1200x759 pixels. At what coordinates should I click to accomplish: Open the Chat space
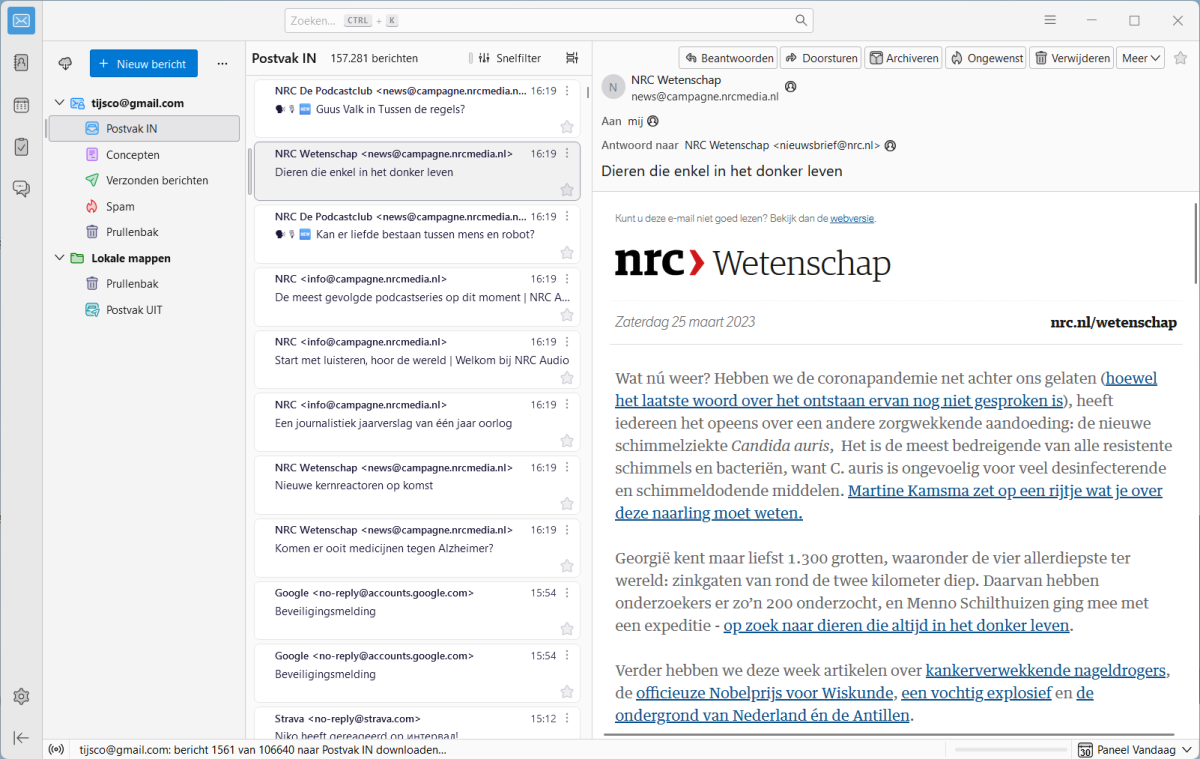point(21,188)
